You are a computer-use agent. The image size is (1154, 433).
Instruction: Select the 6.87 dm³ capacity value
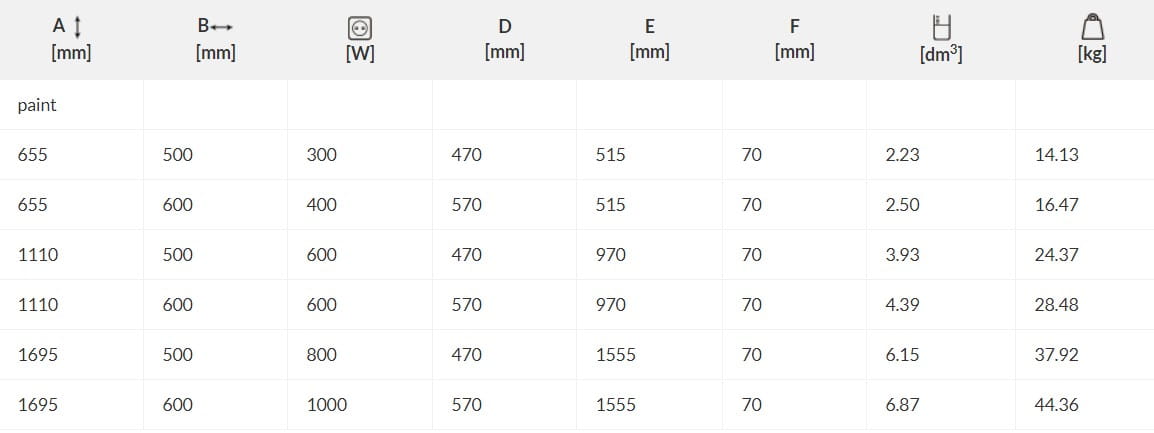coord(902,405)
